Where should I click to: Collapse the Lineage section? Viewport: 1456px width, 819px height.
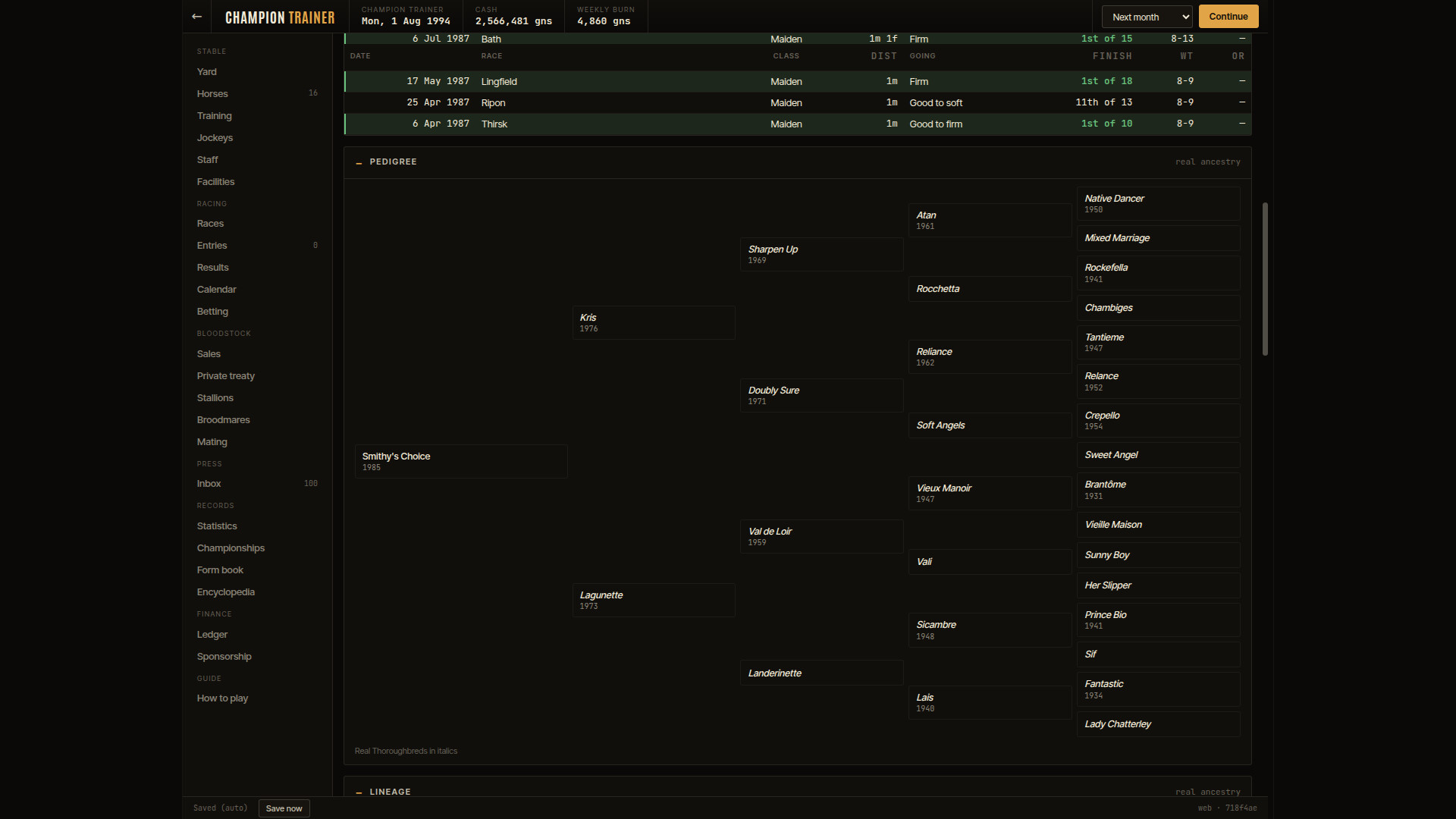click(x=359, y=792)
